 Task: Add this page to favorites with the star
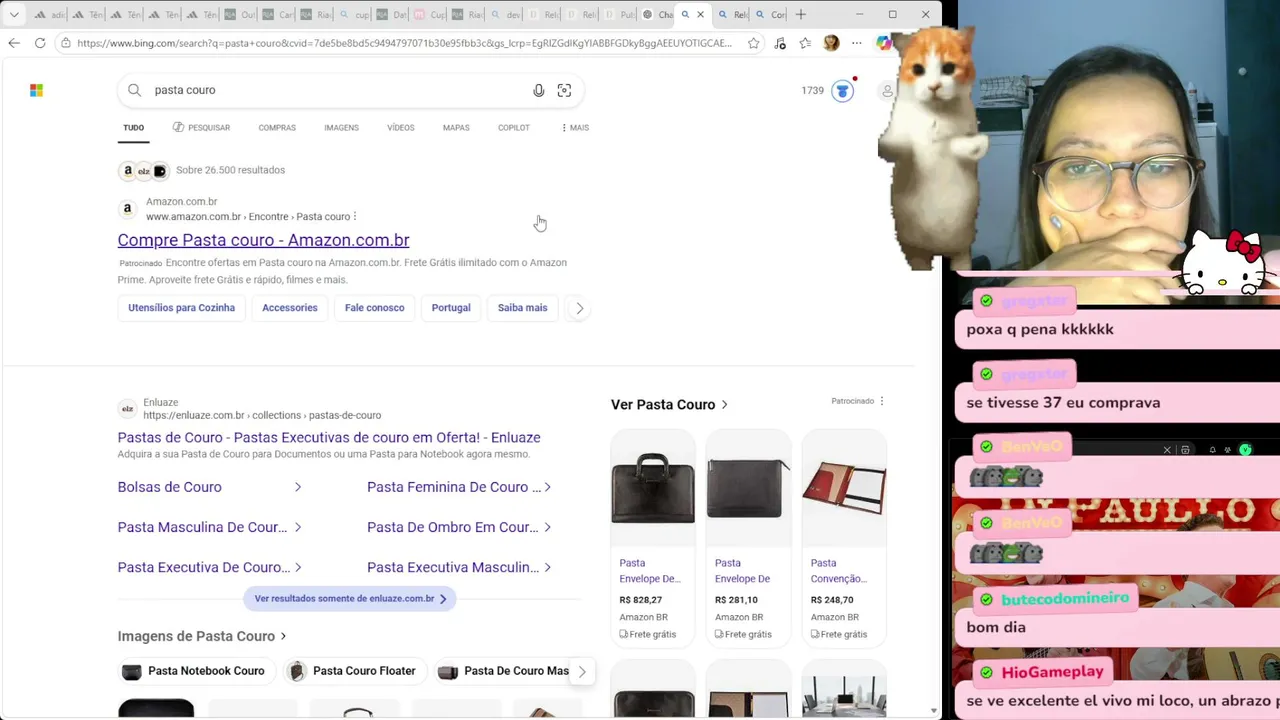753,43
